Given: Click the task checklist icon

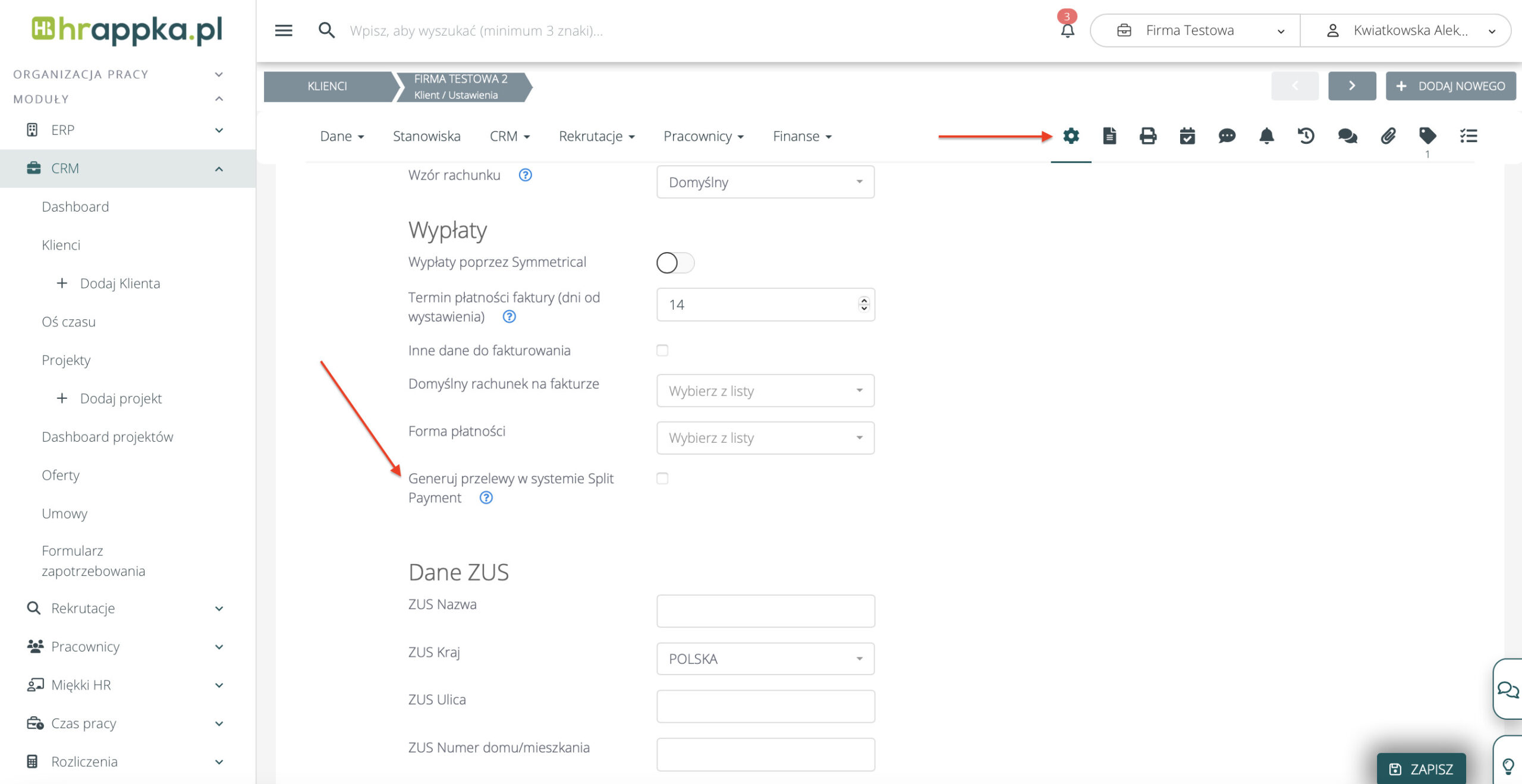Looking at the screenshot, I should (x=1468, y=136).
